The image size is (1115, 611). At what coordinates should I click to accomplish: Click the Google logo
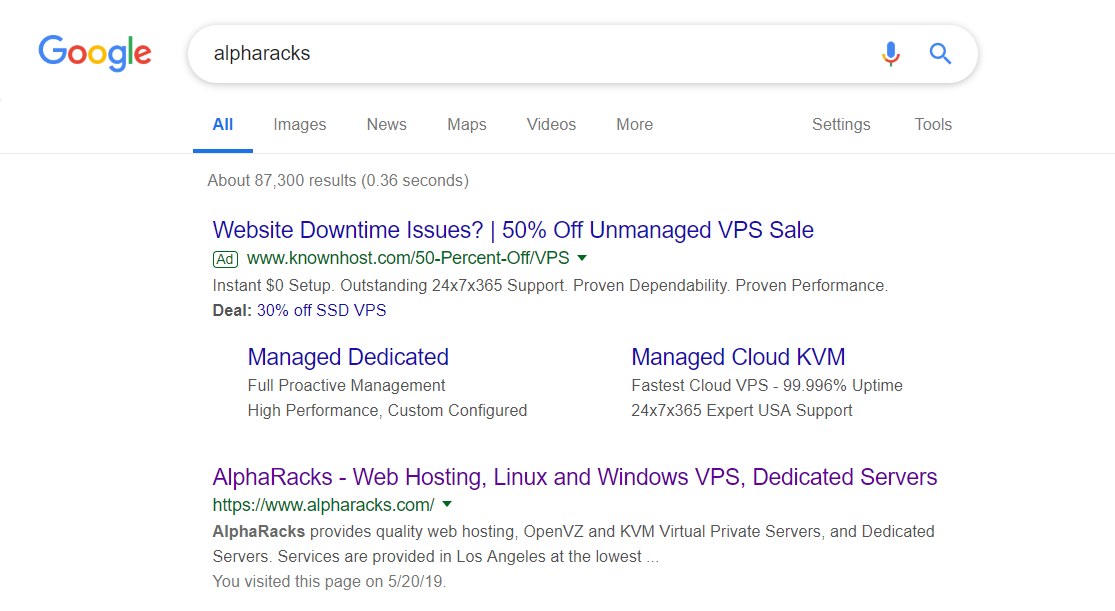[x=95, y=53]
